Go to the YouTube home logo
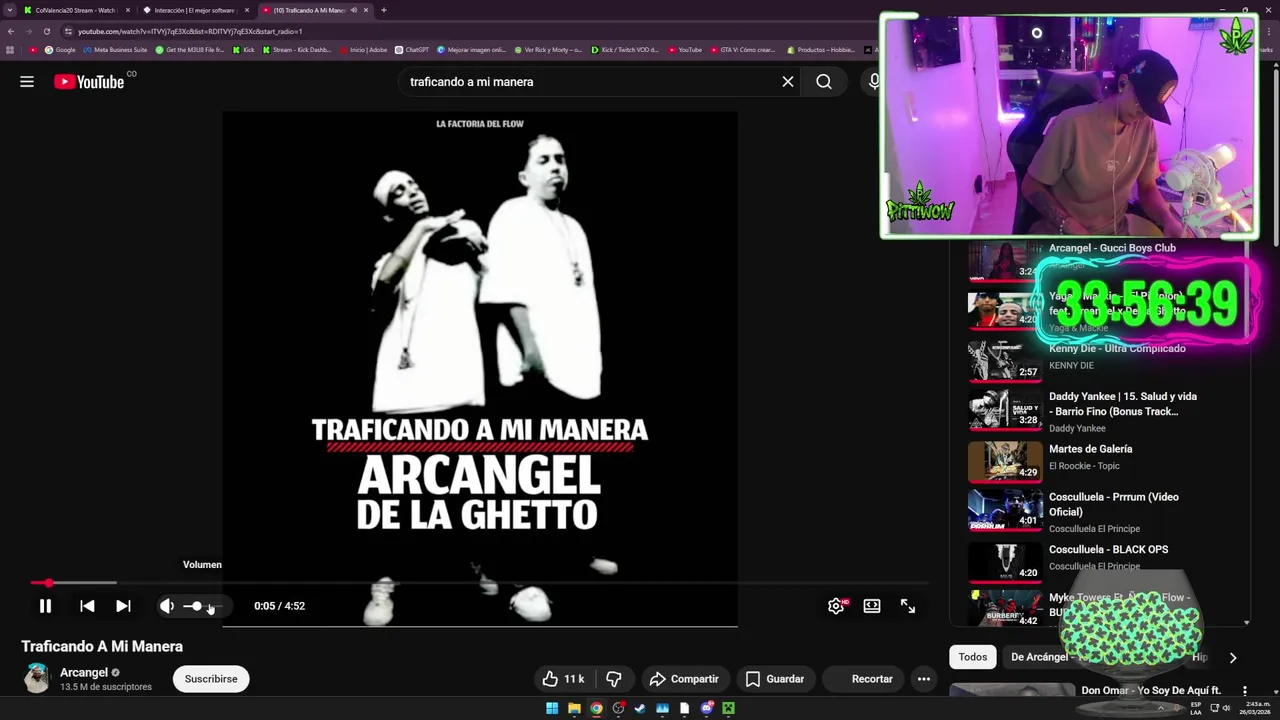Image resolution: width=1280 pixels, height=720 pixels. (89, 82)
